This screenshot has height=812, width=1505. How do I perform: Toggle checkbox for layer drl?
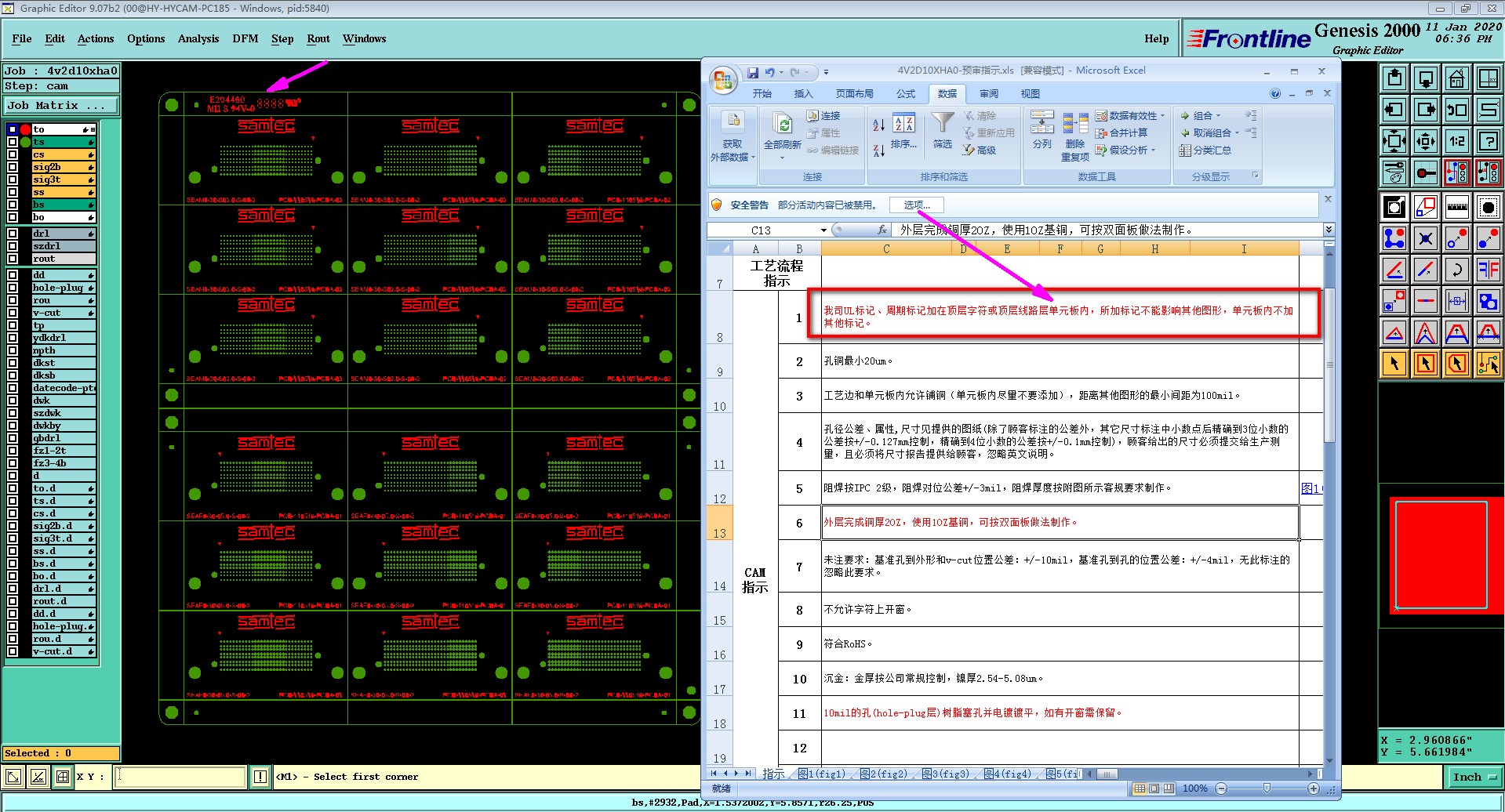pos(13,234)
